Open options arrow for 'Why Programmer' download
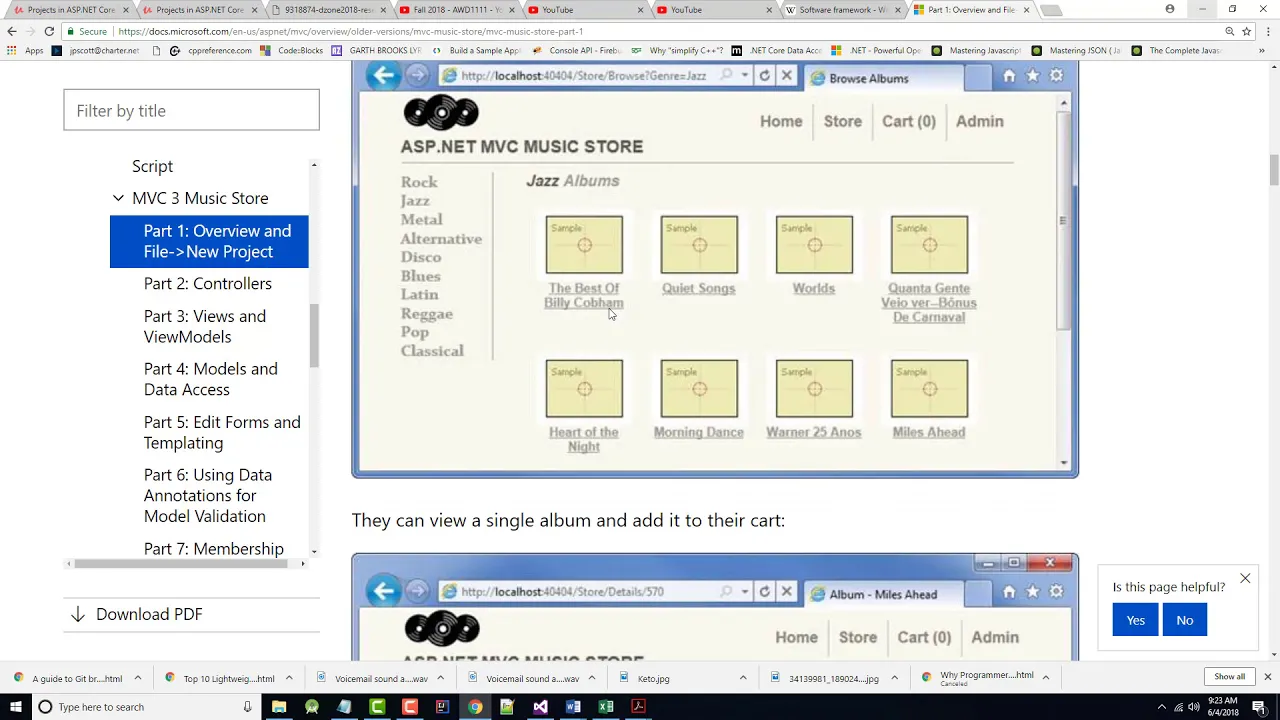1280x720 pixels. click(x=1045, y=678)
